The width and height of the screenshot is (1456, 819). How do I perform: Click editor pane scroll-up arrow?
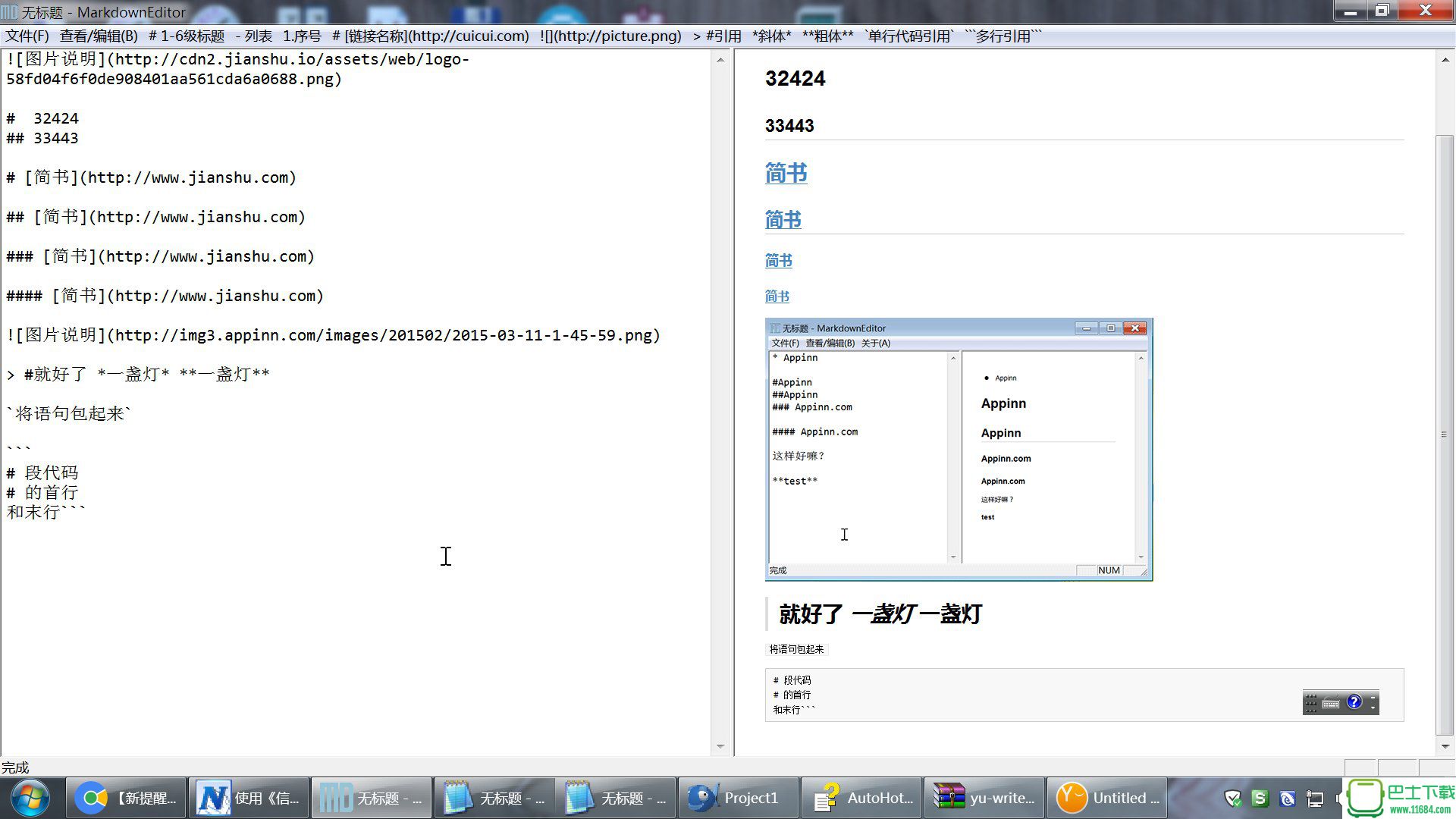(x=720, y=59)
